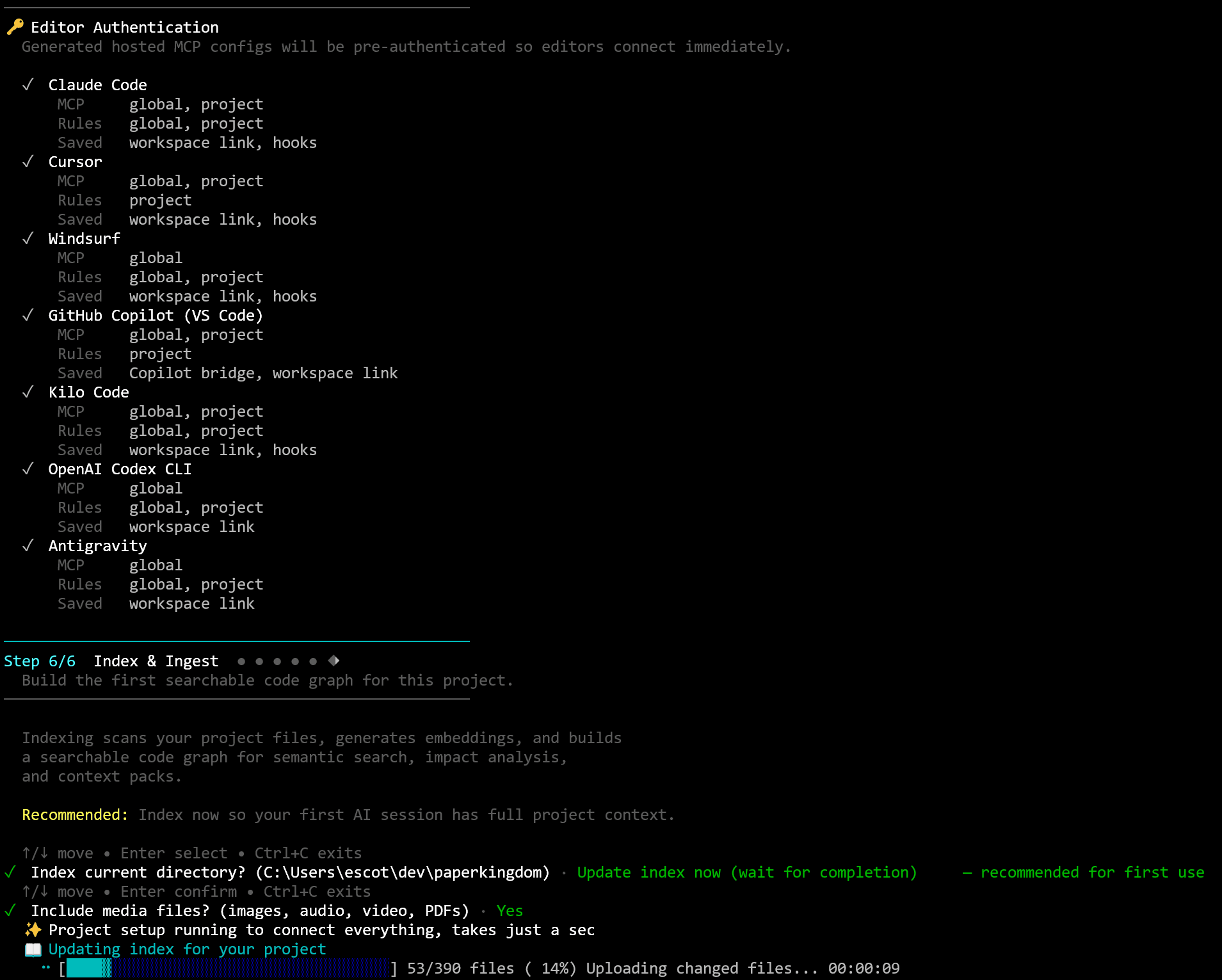
Task: Click Kilo Code's MCP 'global, project' value
Action: point(197,412)
